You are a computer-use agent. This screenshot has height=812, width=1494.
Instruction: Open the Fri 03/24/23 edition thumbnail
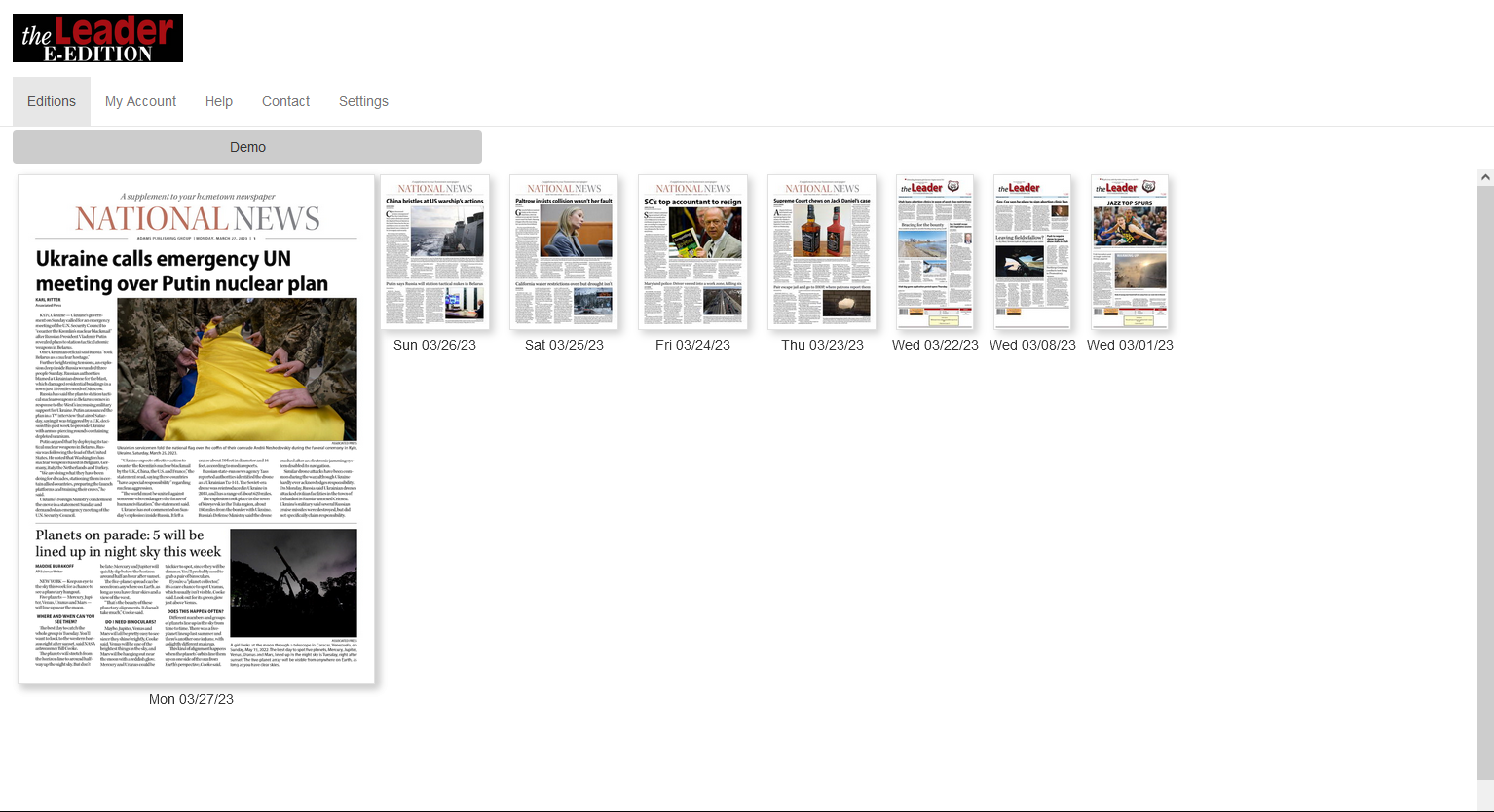click(692, 252)
